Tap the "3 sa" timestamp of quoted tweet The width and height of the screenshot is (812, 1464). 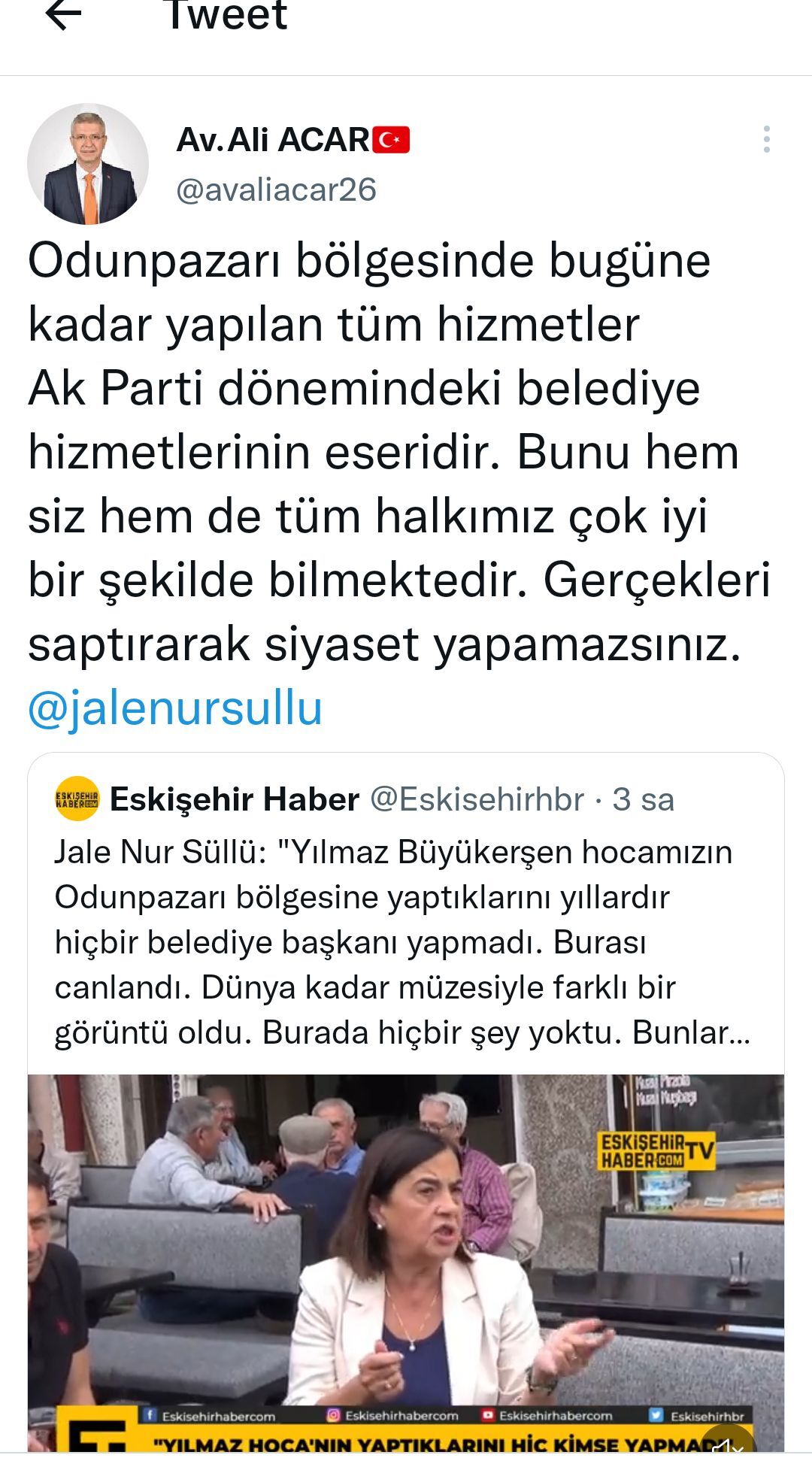click(643, 799)
